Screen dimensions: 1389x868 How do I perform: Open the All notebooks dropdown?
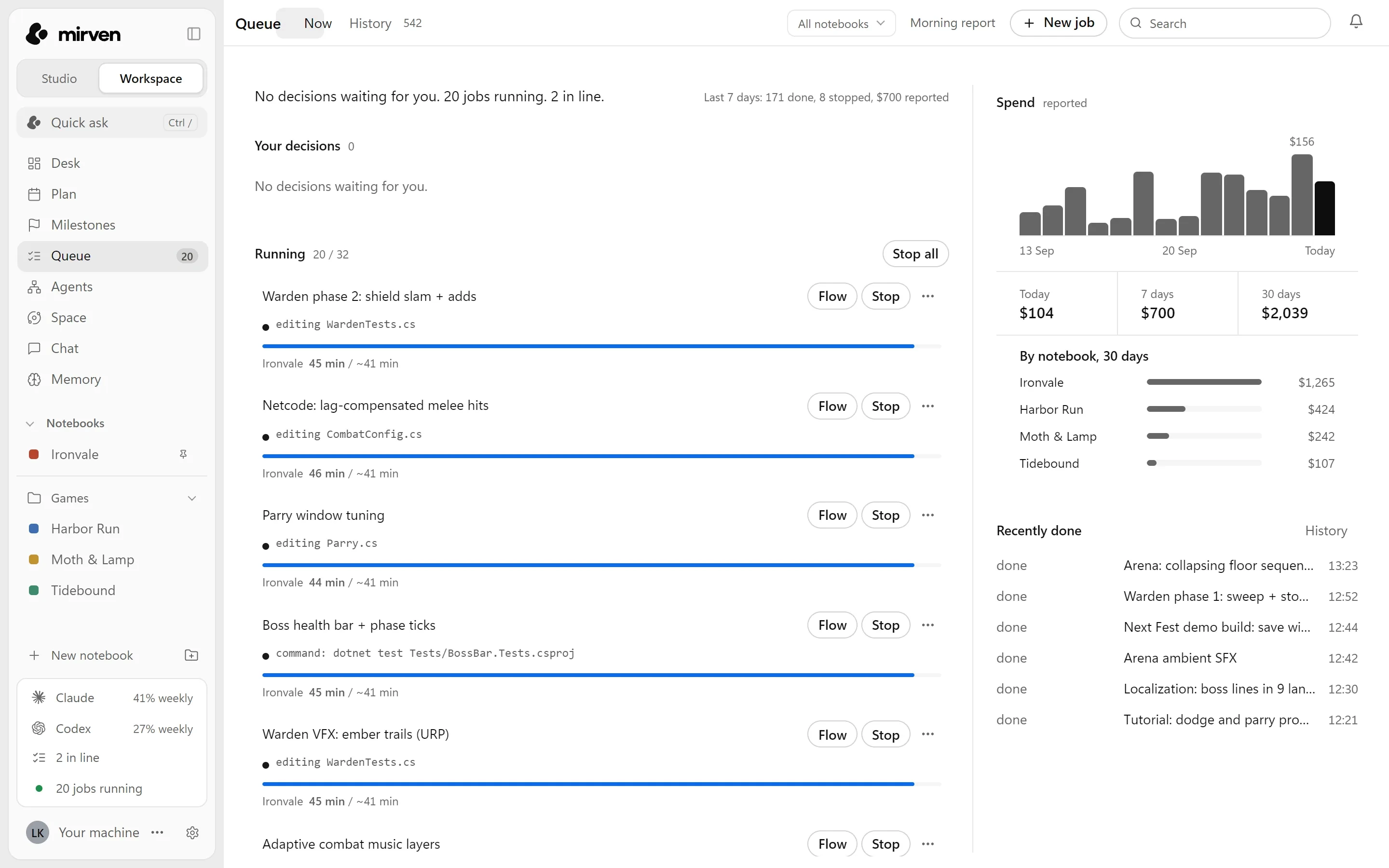point(841,24)
